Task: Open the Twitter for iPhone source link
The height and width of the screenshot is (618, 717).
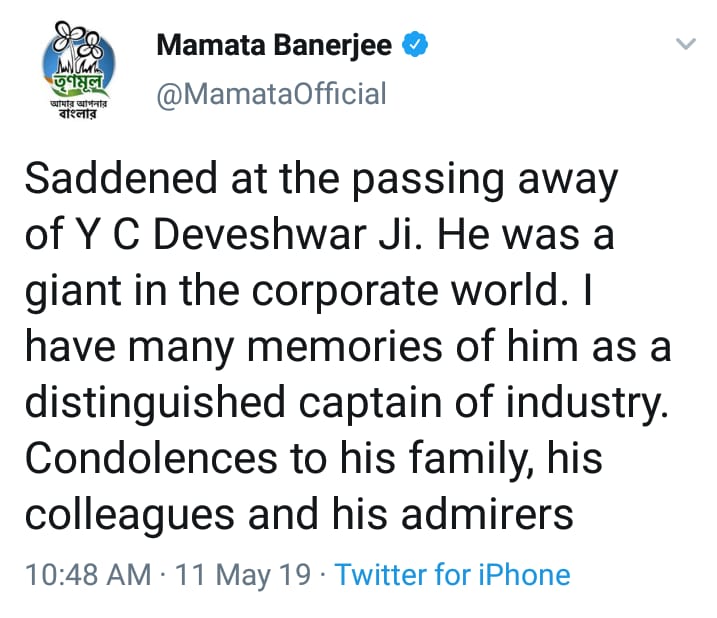Action: (x=452, y=575)
